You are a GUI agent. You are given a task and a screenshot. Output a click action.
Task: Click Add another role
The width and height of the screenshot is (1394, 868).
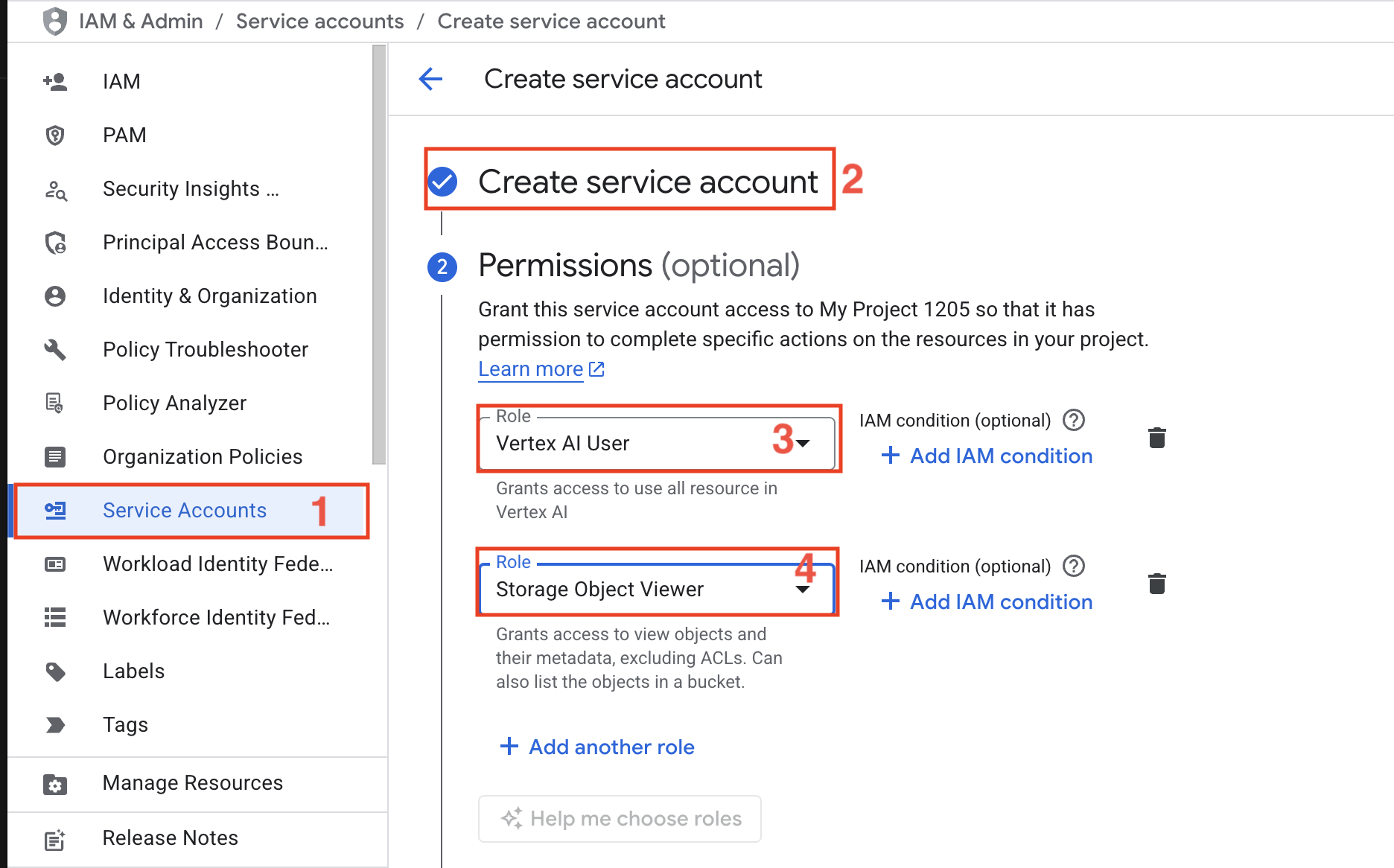point(610,747)
